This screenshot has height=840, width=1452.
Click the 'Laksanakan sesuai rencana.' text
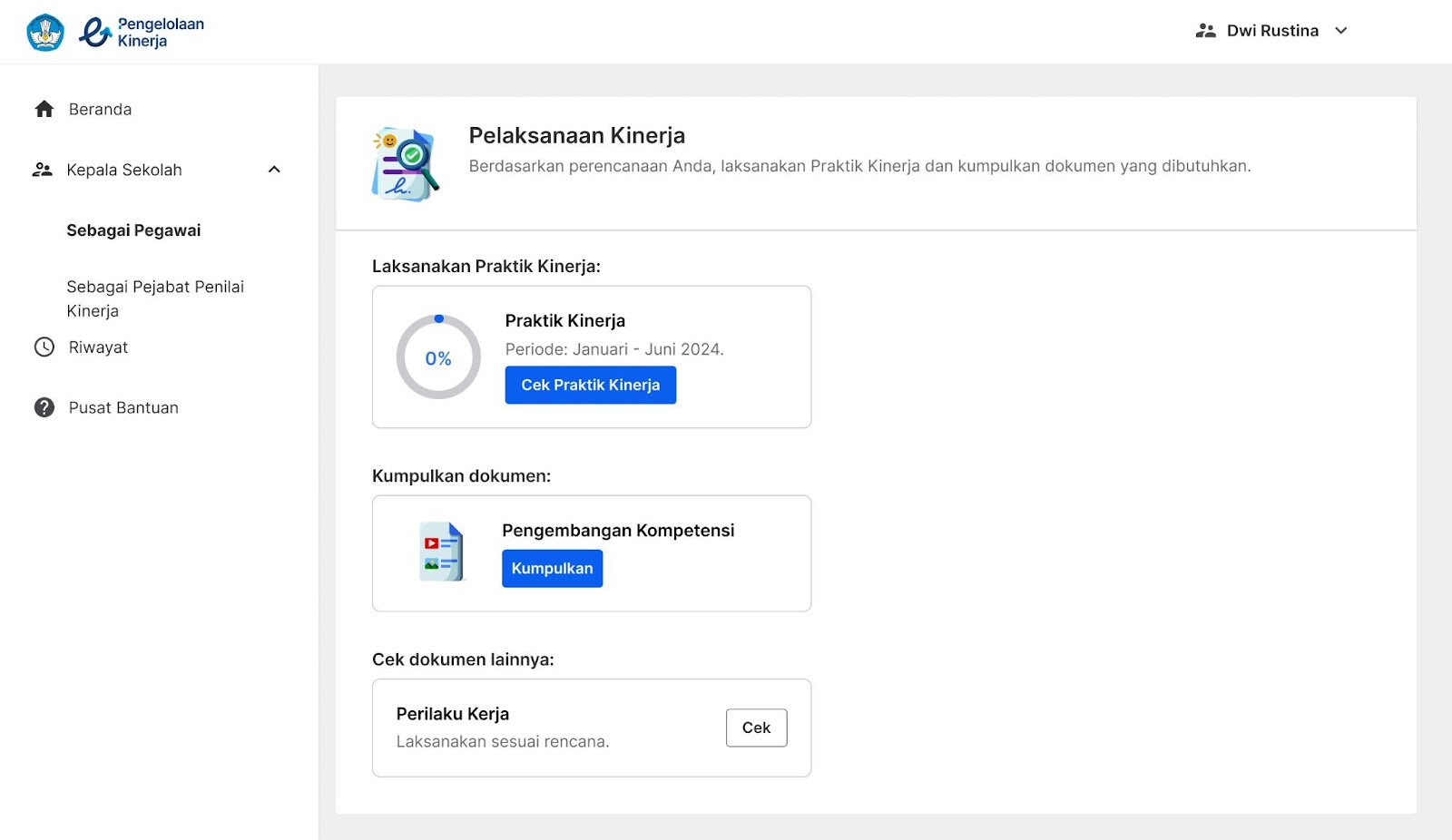tap(503, 742)
